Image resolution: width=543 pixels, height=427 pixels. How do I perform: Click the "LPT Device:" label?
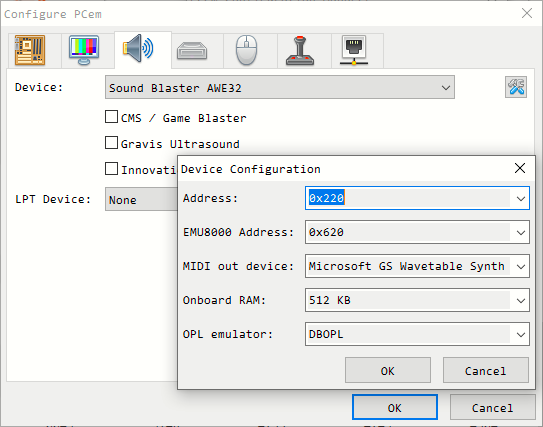tap(53, 199)
